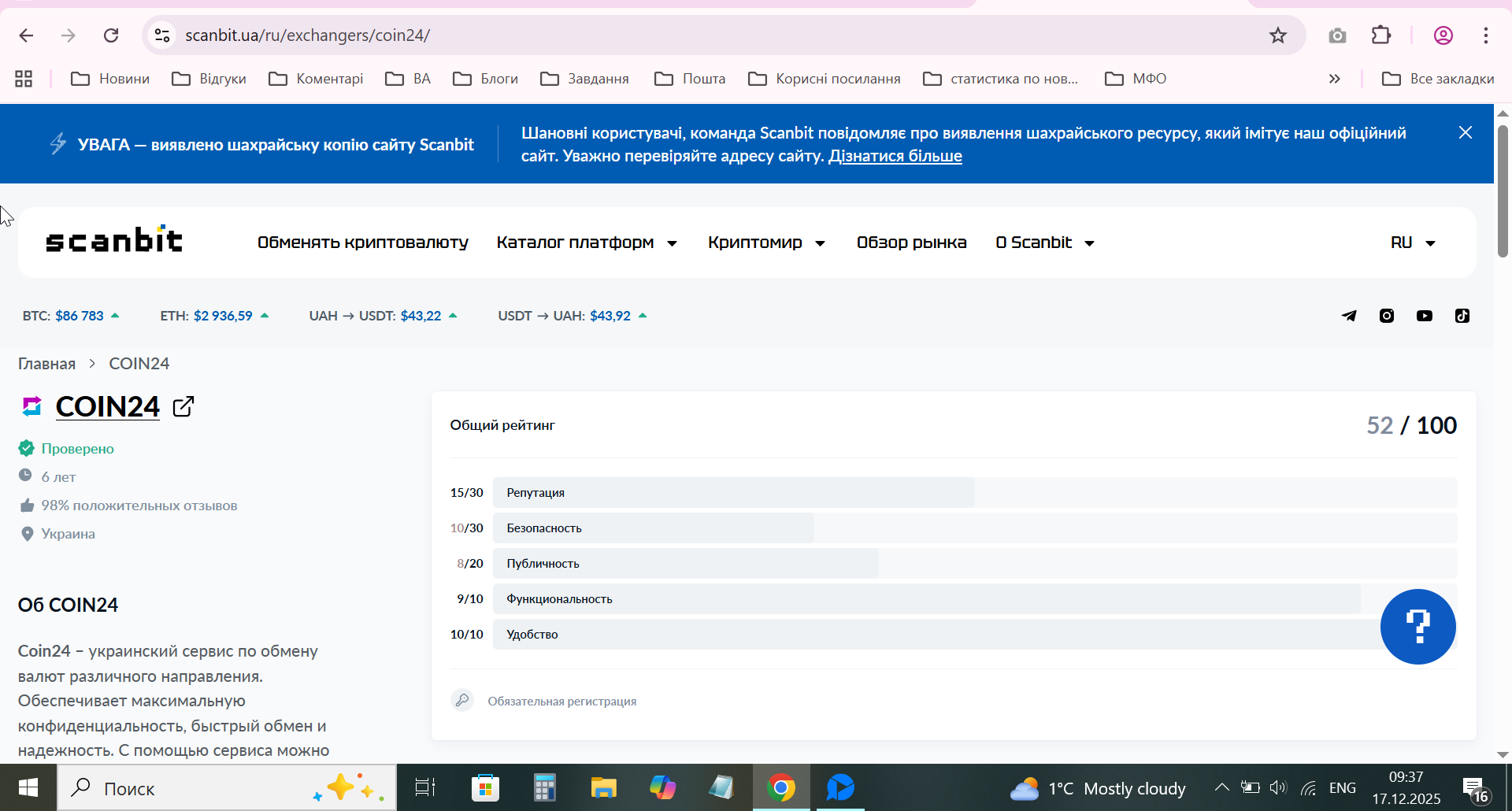This screenshot has width=1512, height=811.
Task: Open Calculator from the taskbar
Action: (x=544, y=787)
